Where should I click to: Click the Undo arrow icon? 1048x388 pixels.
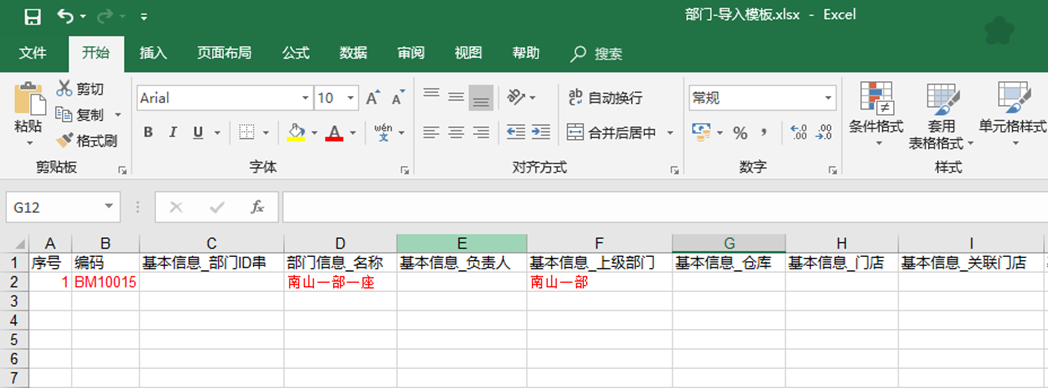(x=66, y=16)
